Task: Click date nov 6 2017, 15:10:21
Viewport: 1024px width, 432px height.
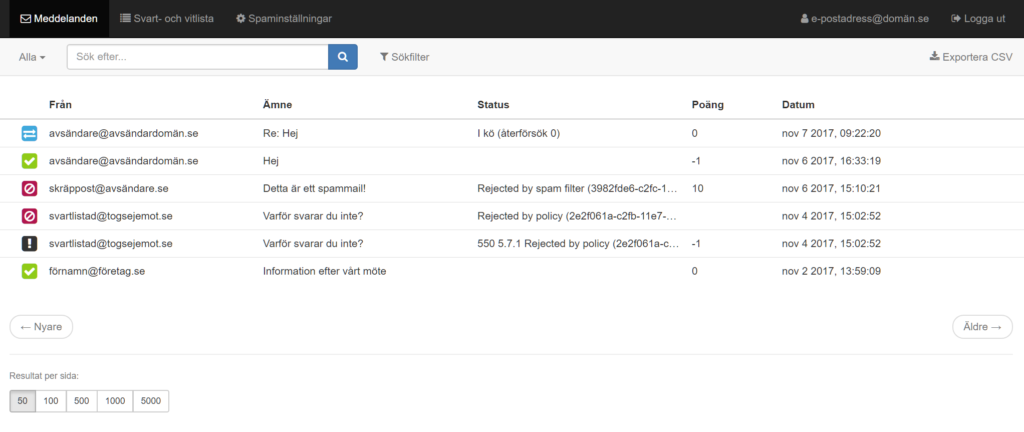Action: coord(831,189)
